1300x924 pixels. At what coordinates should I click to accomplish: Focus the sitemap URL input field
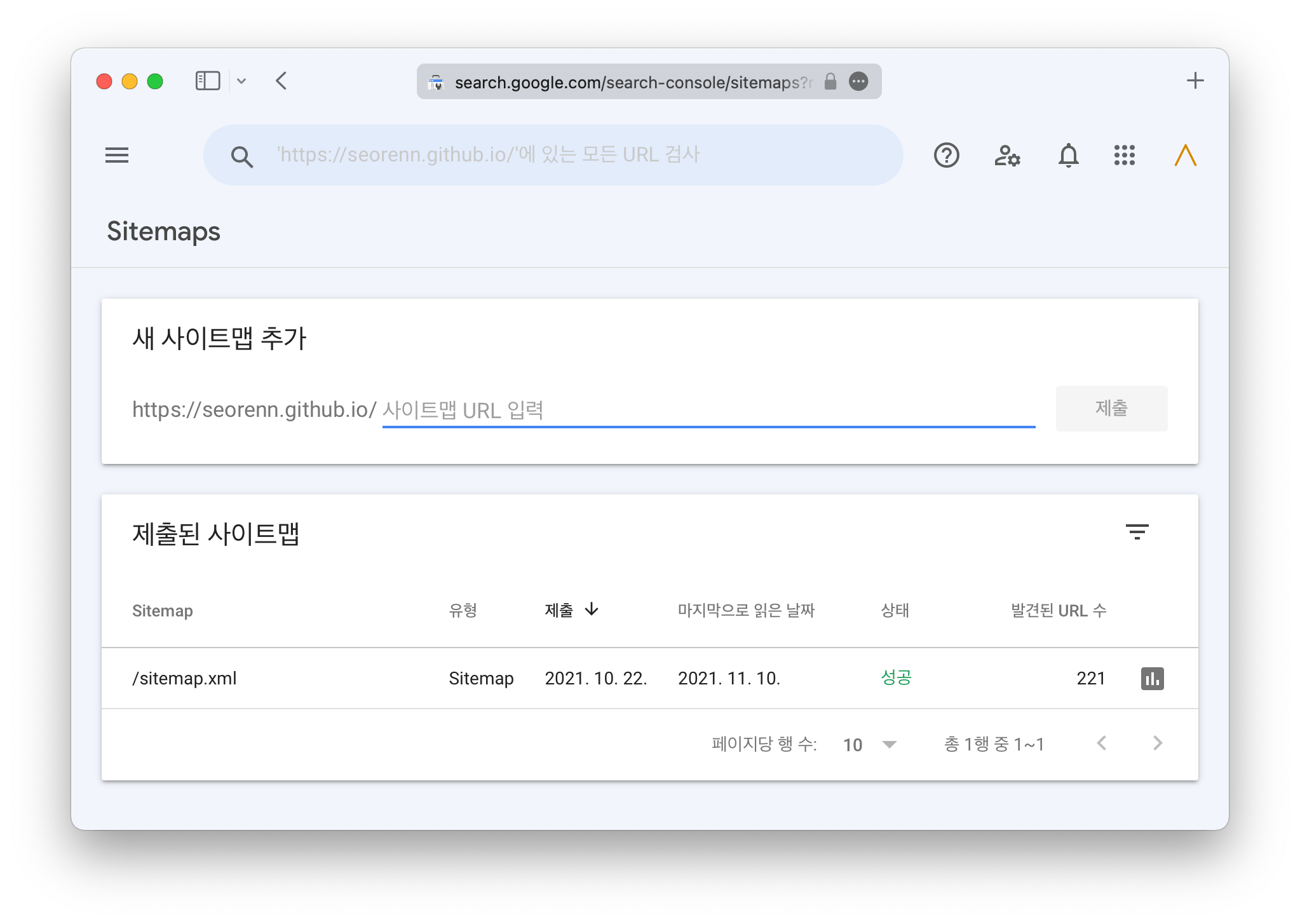[x=708, y=410]
